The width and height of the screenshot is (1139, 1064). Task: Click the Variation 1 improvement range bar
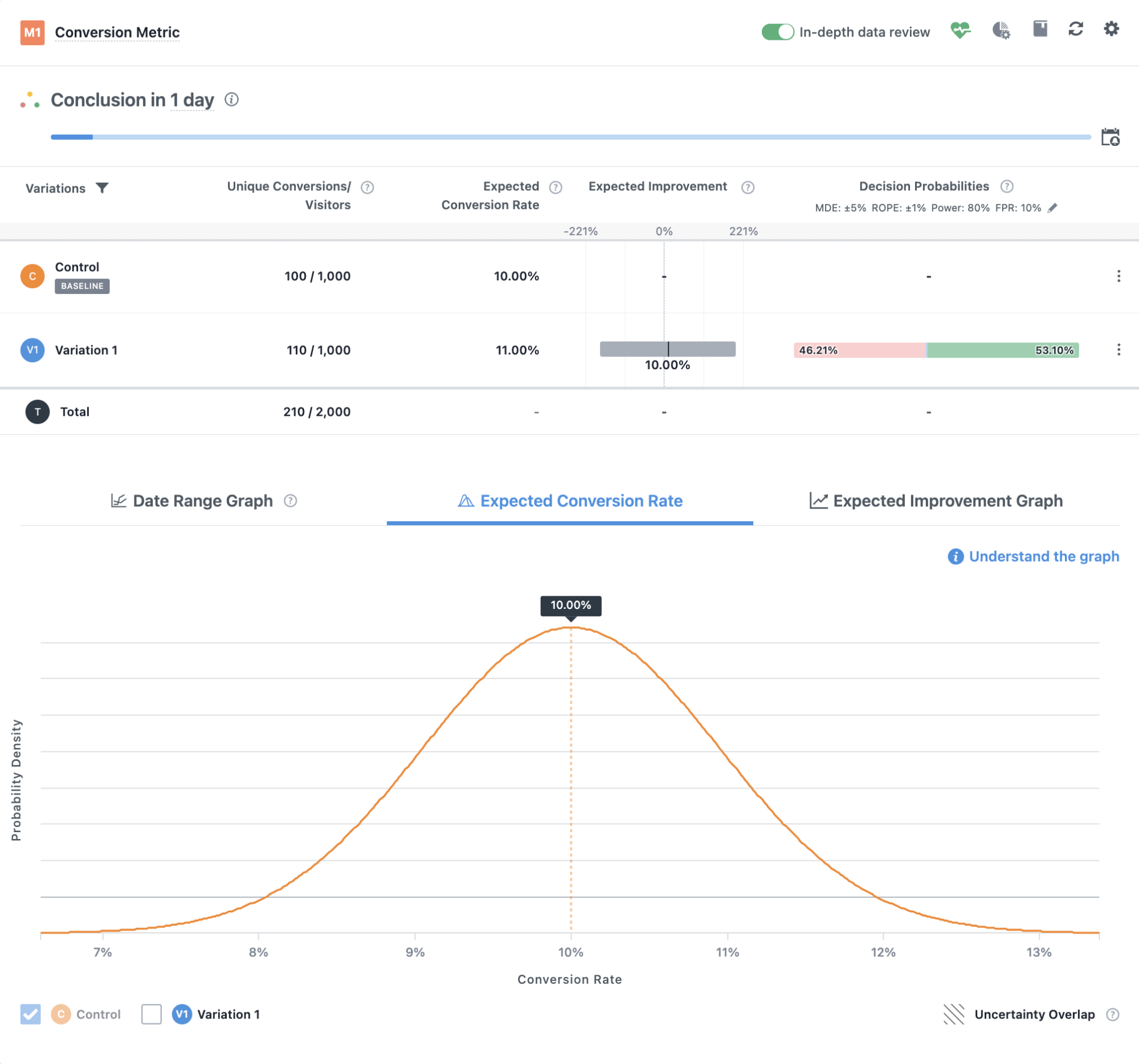667,349
